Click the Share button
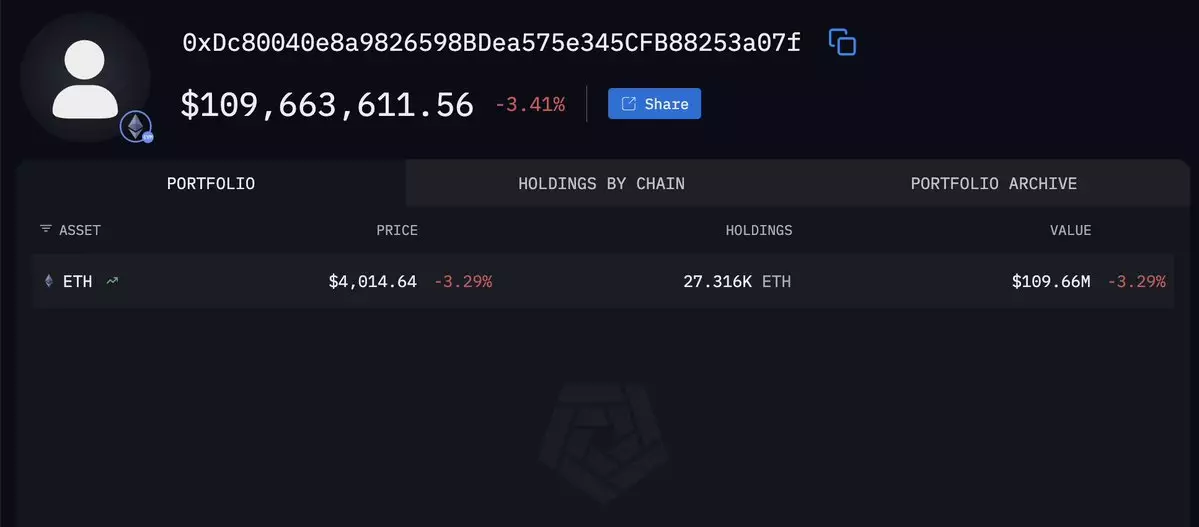Screen dimensions: 1199x527 pos(655,104)
